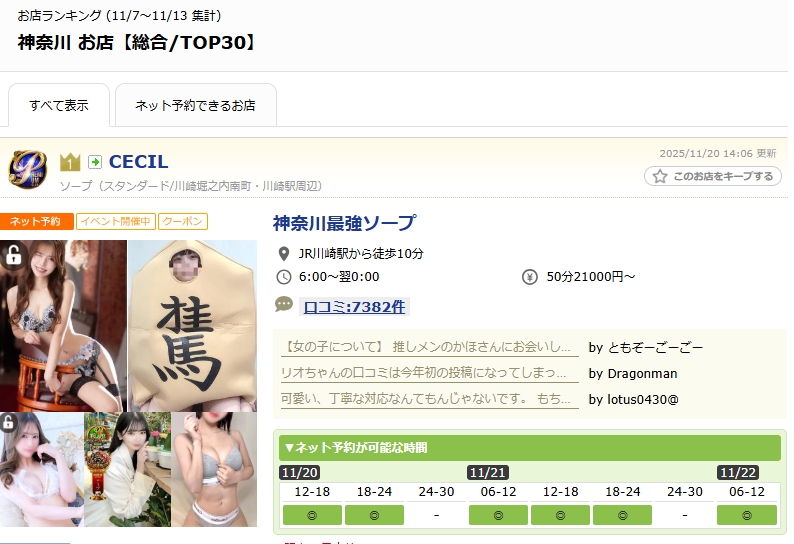Click the クーポン tag

tap(183, 221)
